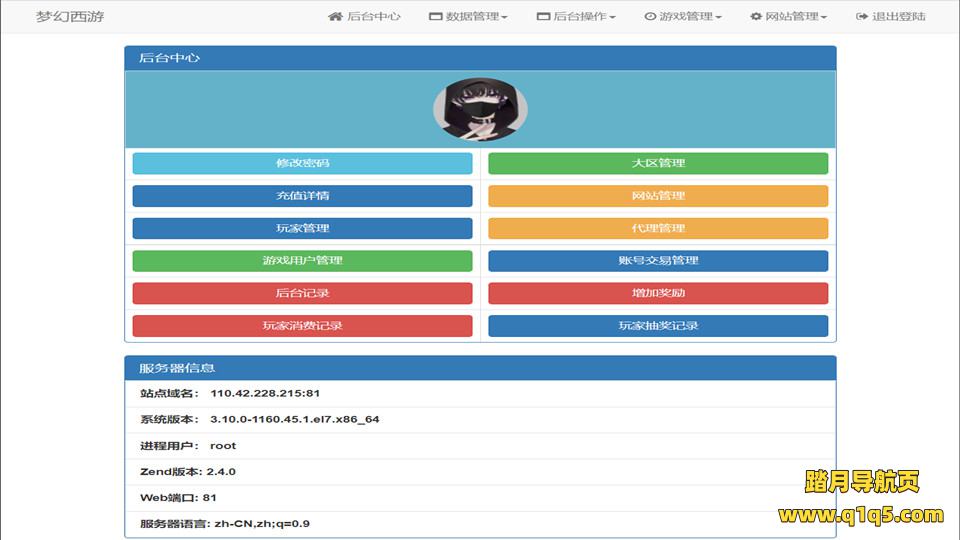Viewport: 960px width, 540px height.
Task: Click the window icon beside 数据管理
Action: click(x=435, y=17)
